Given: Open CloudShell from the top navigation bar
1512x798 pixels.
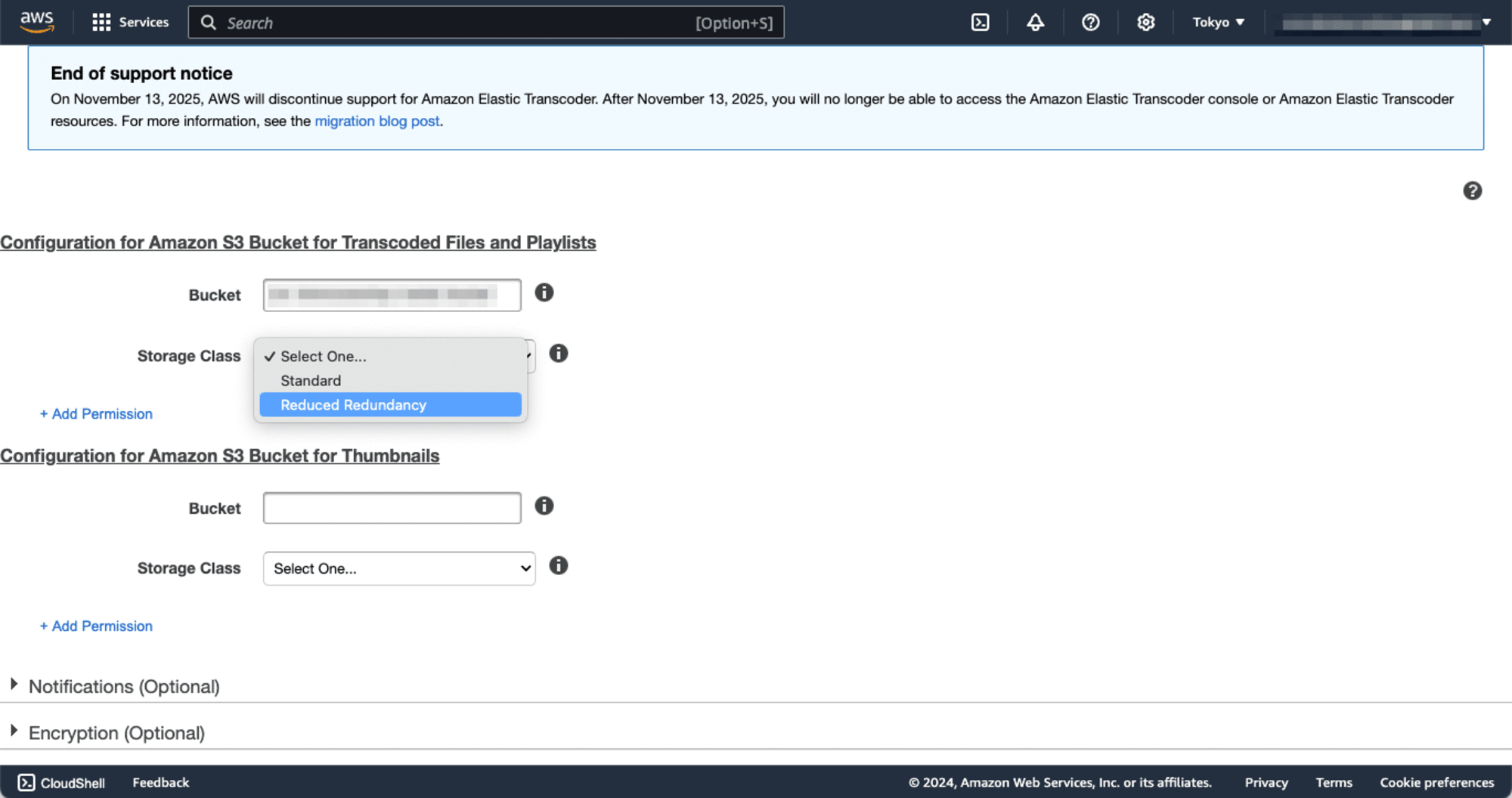Looking at the screenshot, I should point(980,23).
